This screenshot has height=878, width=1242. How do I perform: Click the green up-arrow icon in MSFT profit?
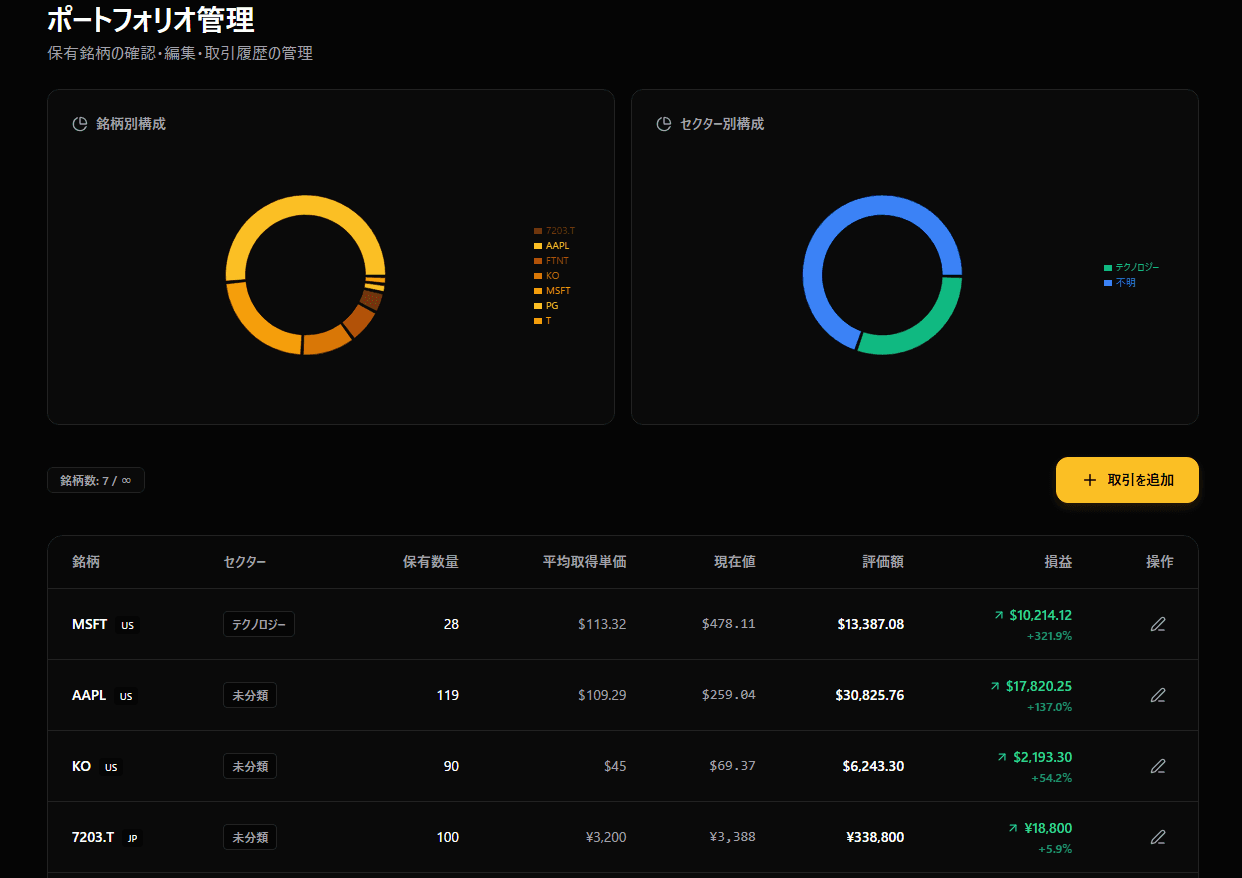pos(998,616)
